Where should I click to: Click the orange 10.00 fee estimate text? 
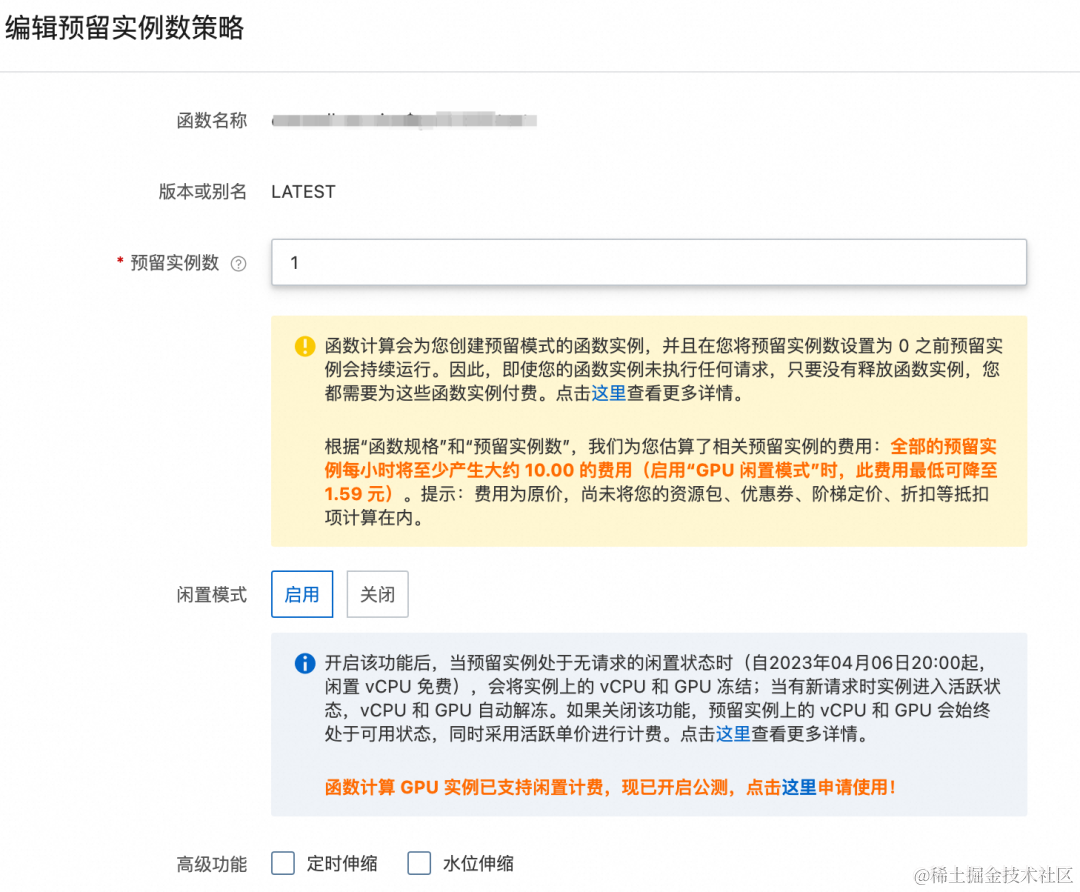[542, 470]
